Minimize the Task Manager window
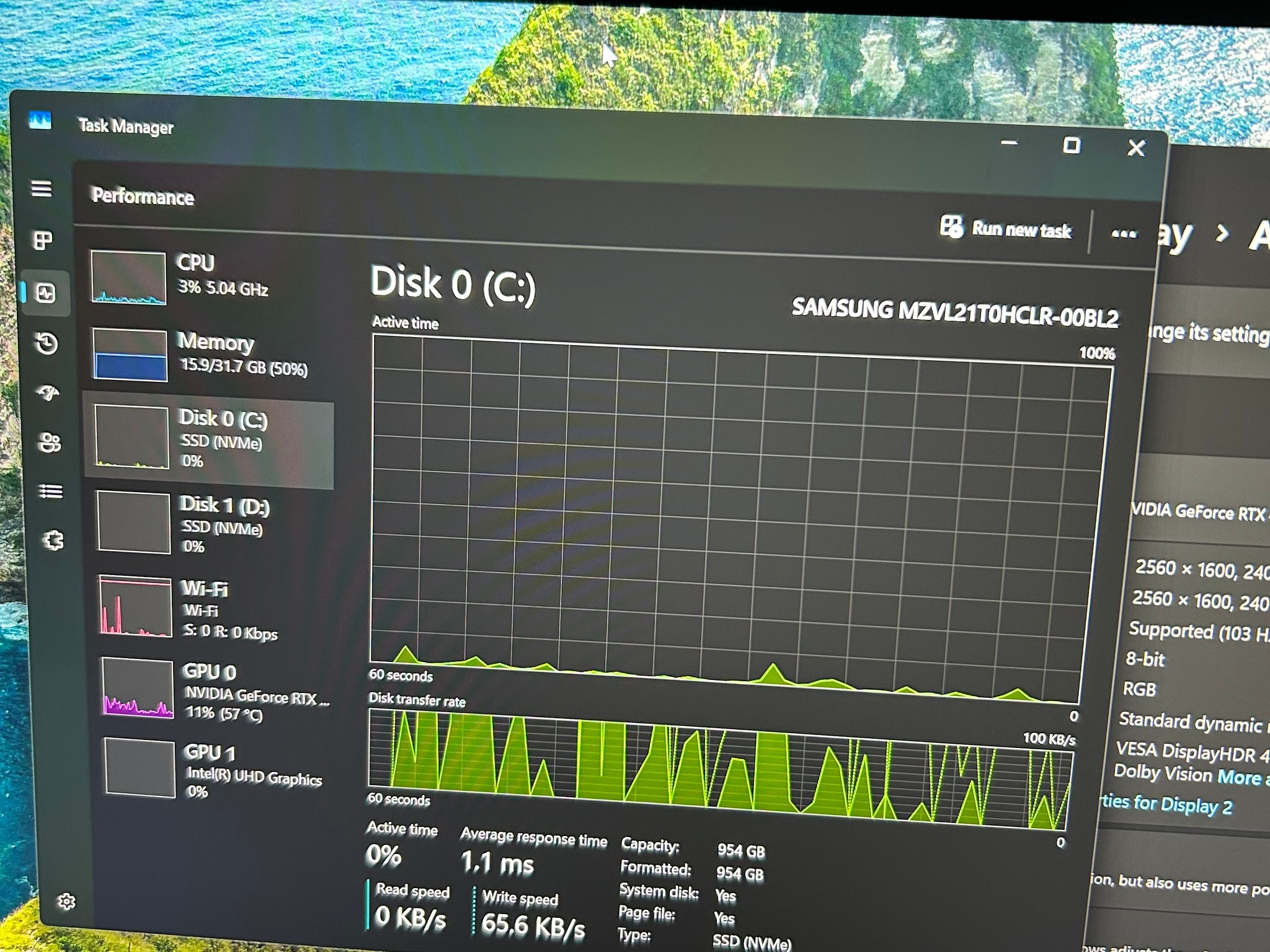Image resolution: width=1270 pixels, height=952 pixels. (x=1009, y=143)
